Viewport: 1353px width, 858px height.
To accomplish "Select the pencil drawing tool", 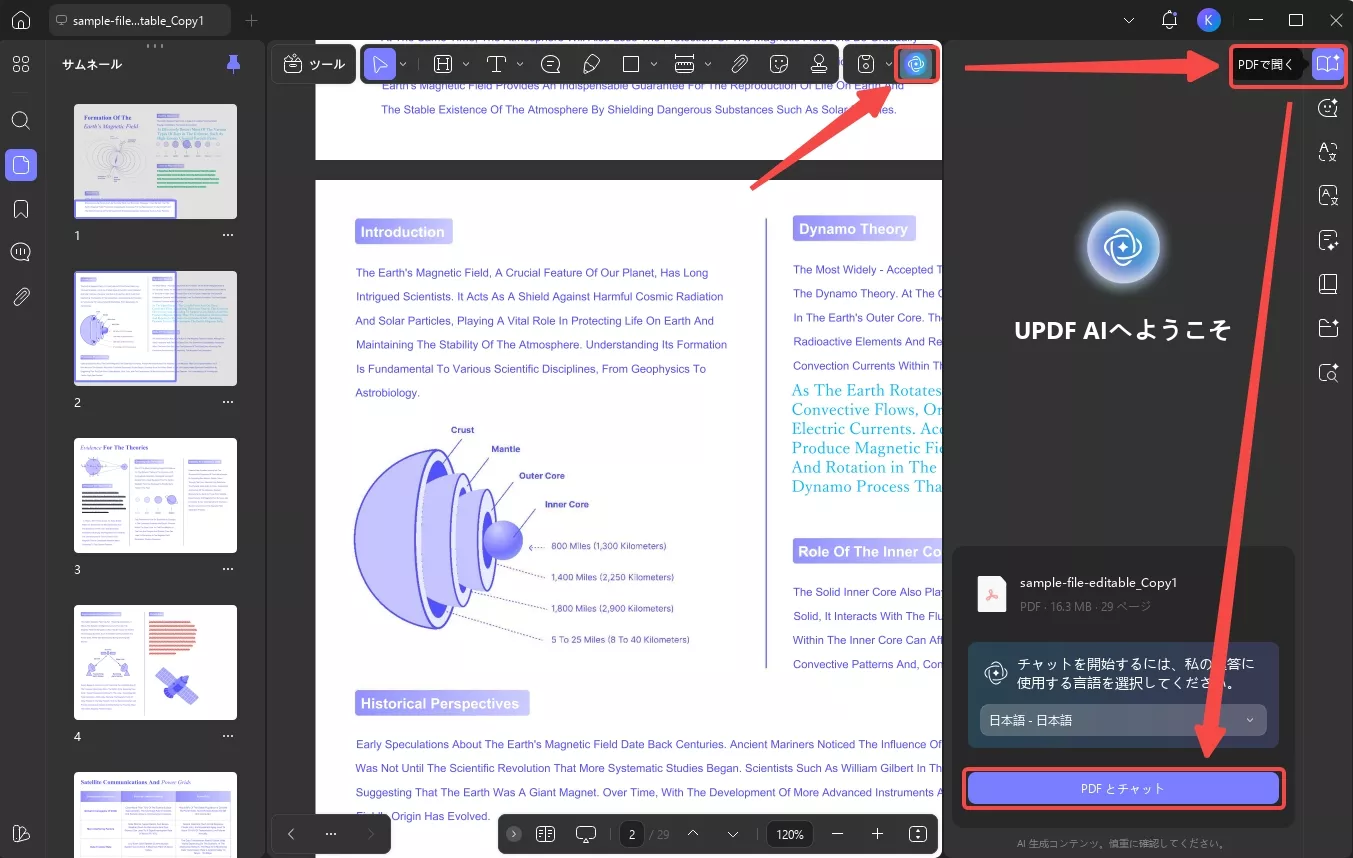I will click(x=591, y=64).
